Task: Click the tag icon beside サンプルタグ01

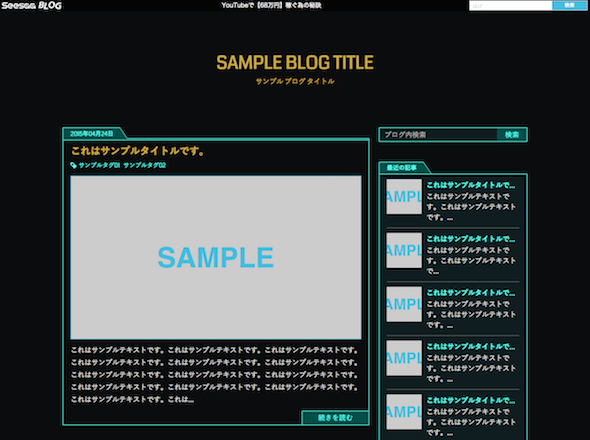Action: [x=73, y=165]
